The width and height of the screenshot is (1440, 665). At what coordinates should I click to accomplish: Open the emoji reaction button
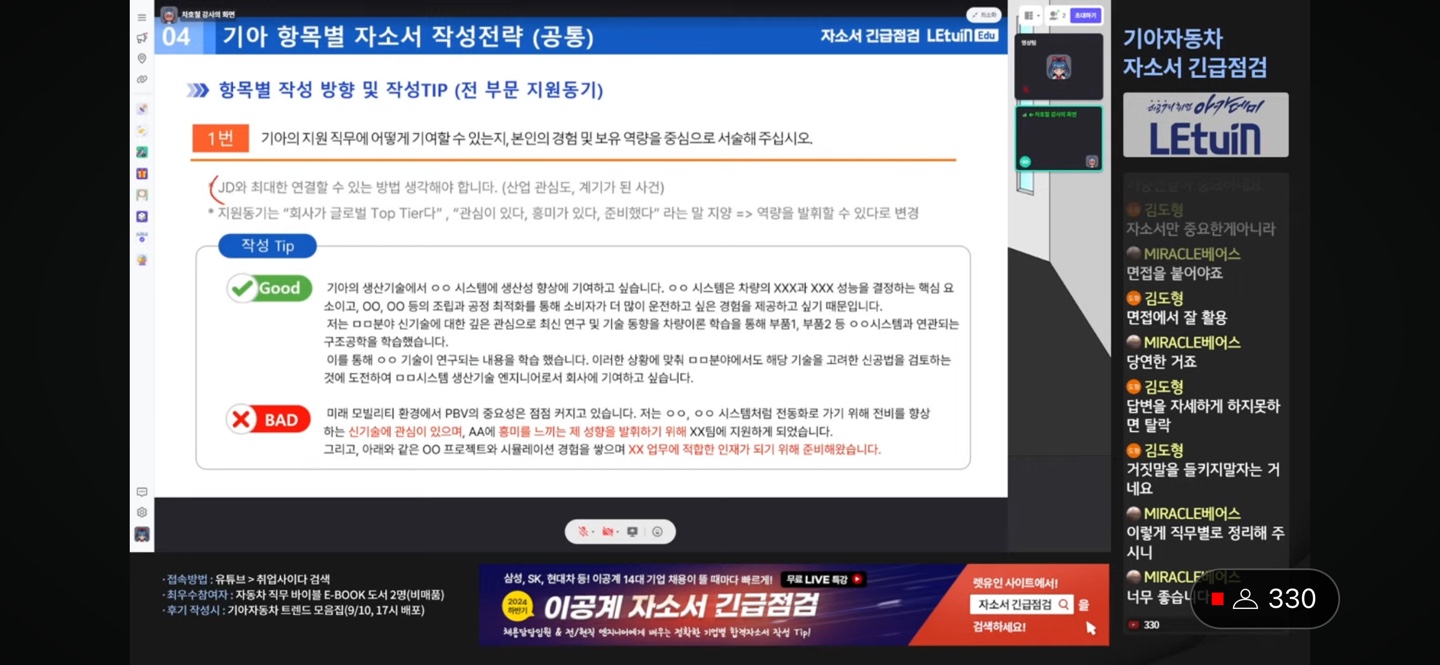click(x=657, y=532)
